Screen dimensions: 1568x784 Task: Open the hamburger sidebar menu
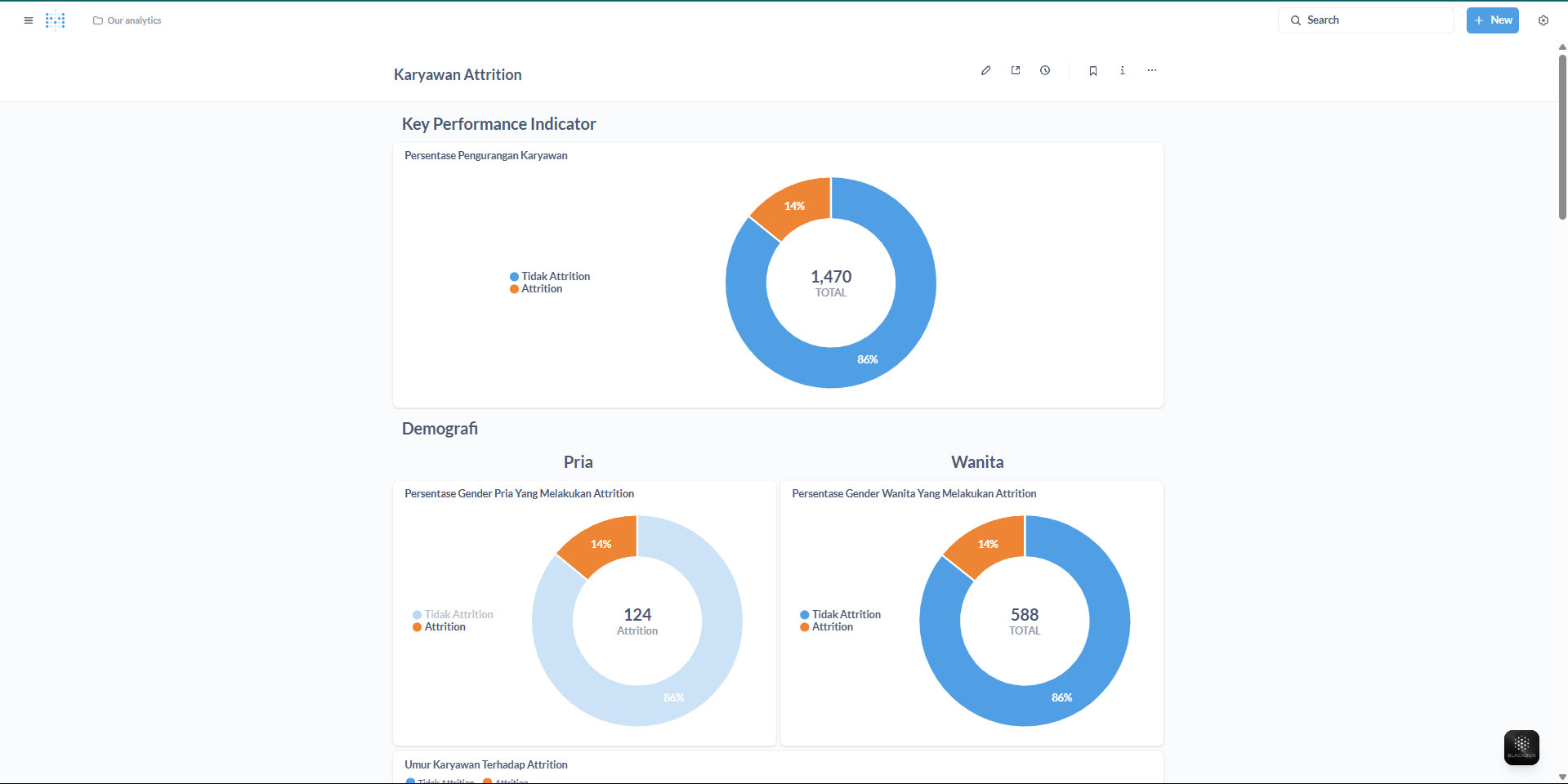pyautogui.click(x=29, y=20)
